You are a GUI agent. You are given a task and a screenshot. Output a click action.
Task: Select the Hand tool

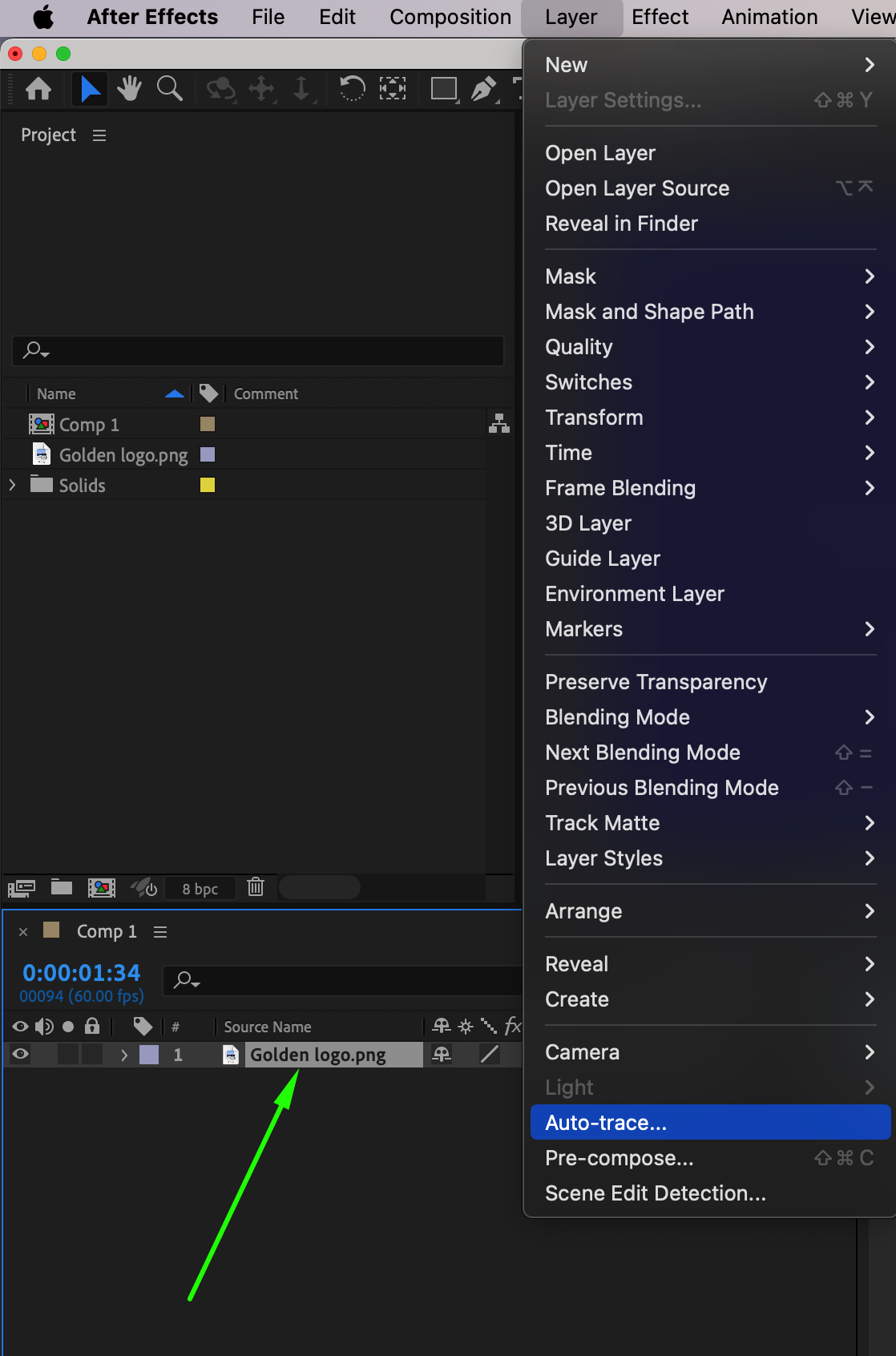click(129, 88)
